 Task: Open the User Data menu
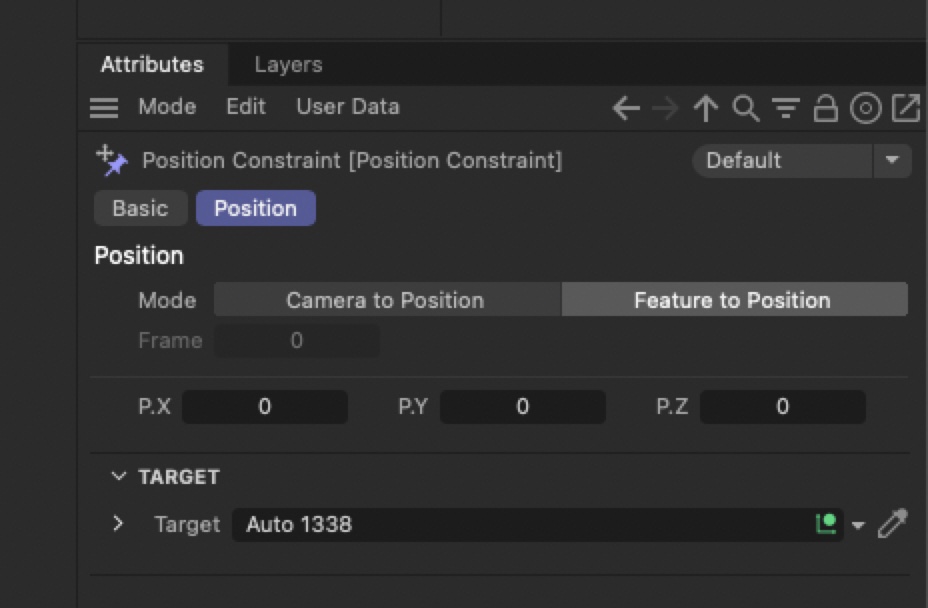[x=347, y=107]
